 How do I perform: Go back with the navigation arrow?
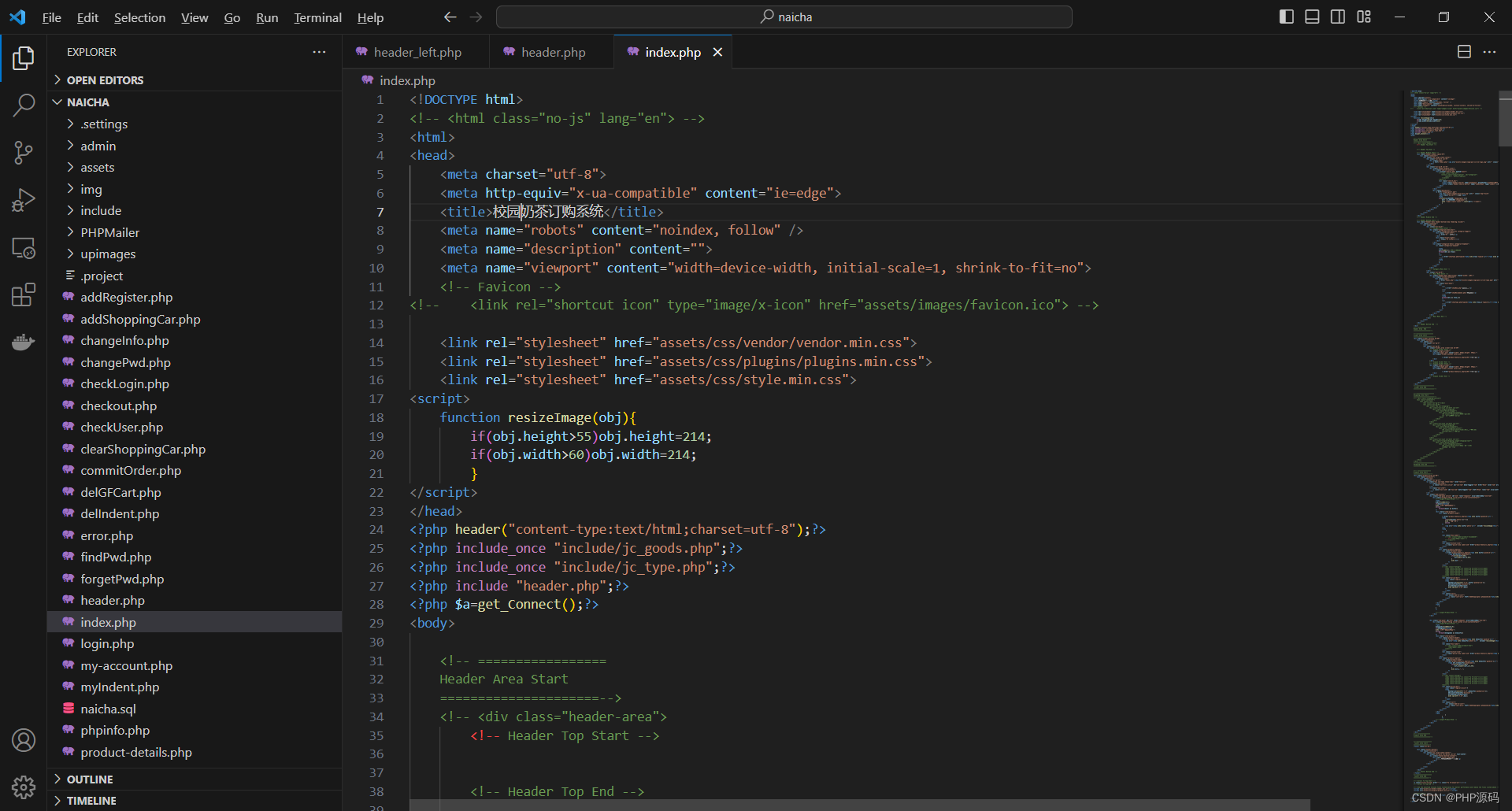[x=450, y=17]
